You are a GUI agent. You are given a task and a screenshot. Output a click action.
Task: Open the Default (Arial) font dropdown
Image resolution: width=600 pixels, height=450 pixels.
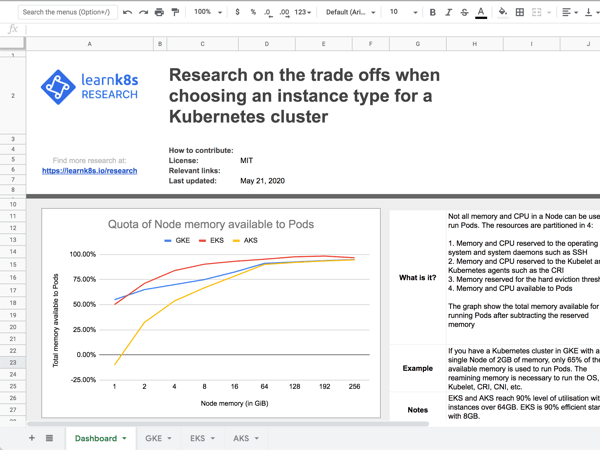point(350,12)
